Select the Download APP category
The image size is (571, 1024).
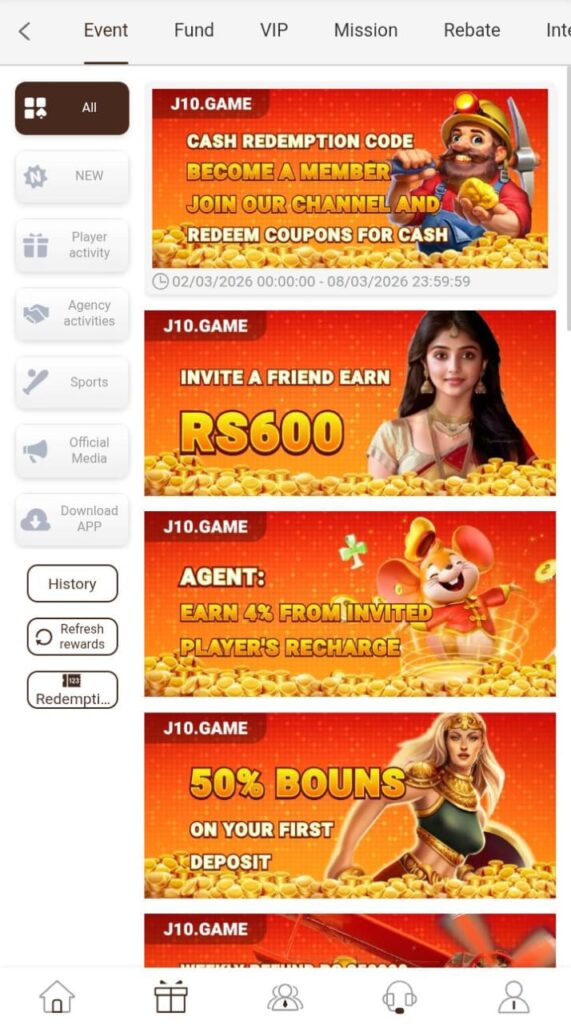72,519
